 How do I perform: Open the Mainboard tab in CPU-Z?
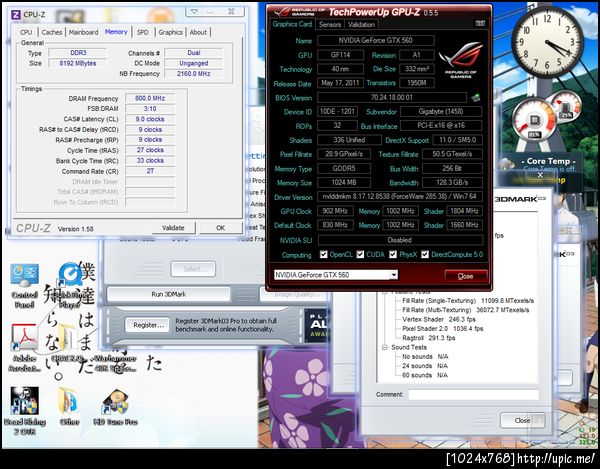tap(83, 32)
